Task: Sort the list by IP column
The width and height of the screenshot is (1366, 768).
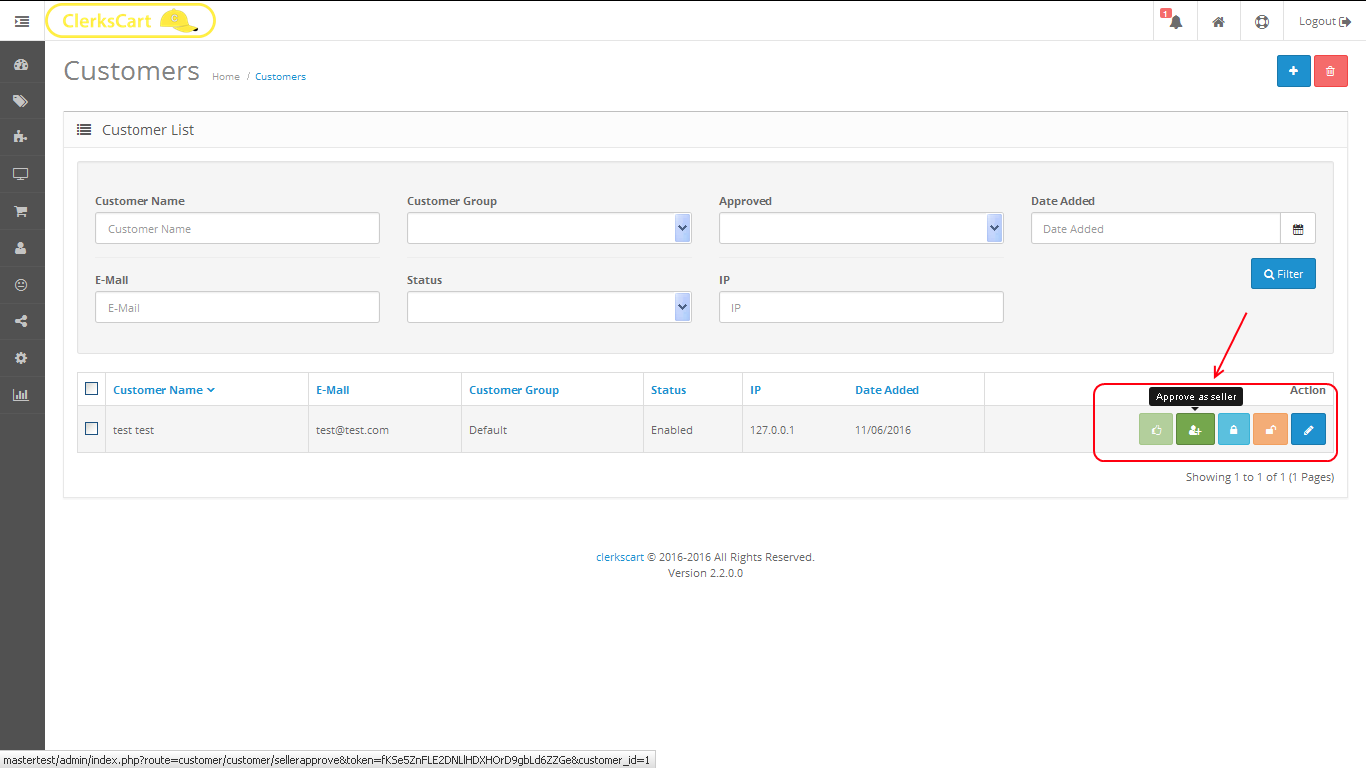Action: (756, 390)
